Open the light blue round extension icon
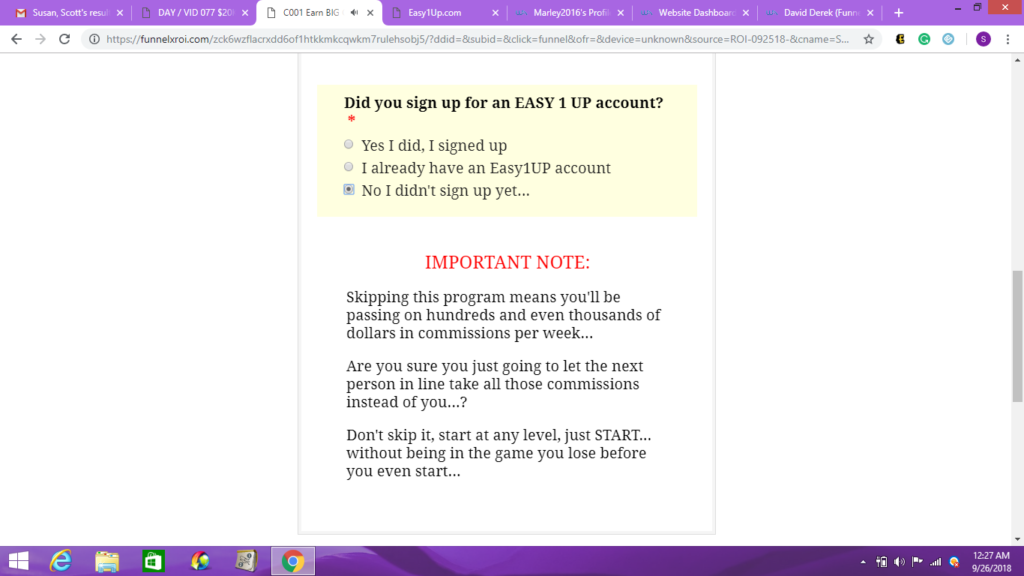This screenshot has height=576, width=1024. (948, 39)
